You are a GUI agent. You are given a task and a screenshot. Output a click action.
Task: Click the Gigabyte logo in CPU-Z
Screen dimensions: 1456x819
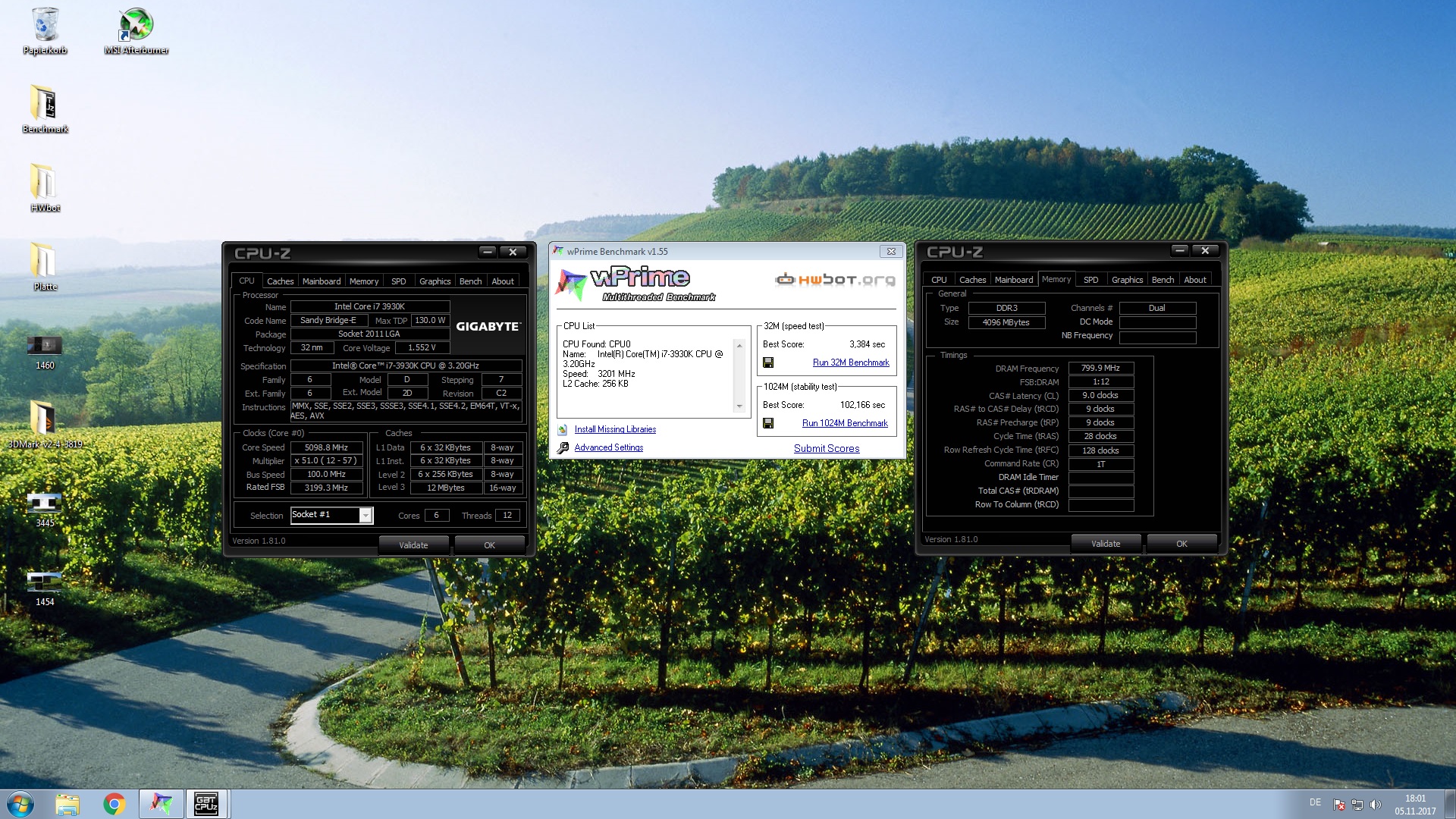pyautogui.click(x=488, y=326)
